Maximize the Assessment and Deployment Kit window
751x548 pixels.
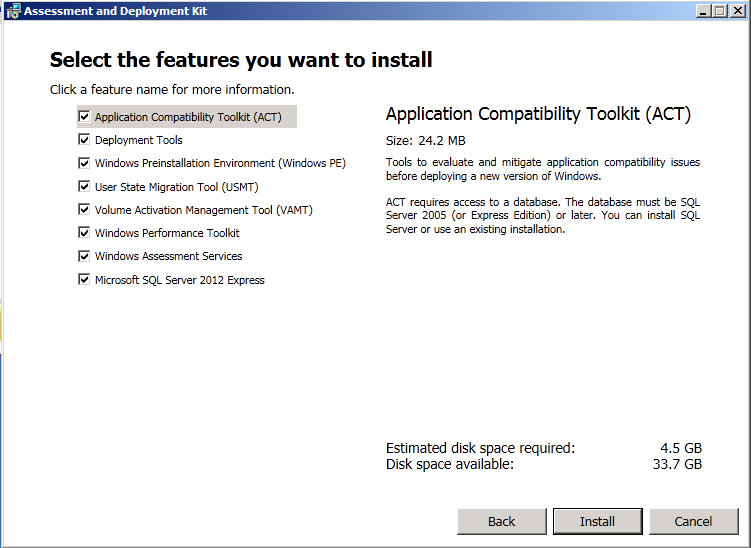pos(720,11)
